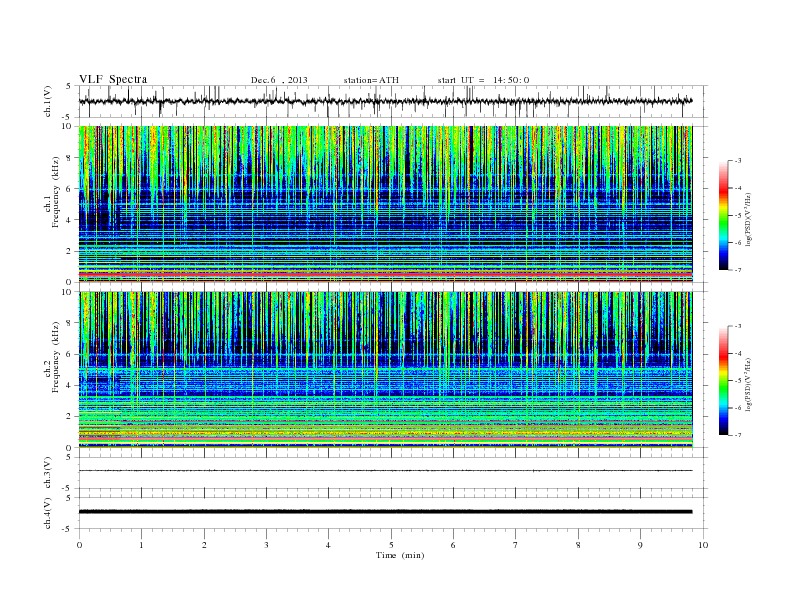
Task: Click time axis tick label "3"
Action: coord(266,545)
